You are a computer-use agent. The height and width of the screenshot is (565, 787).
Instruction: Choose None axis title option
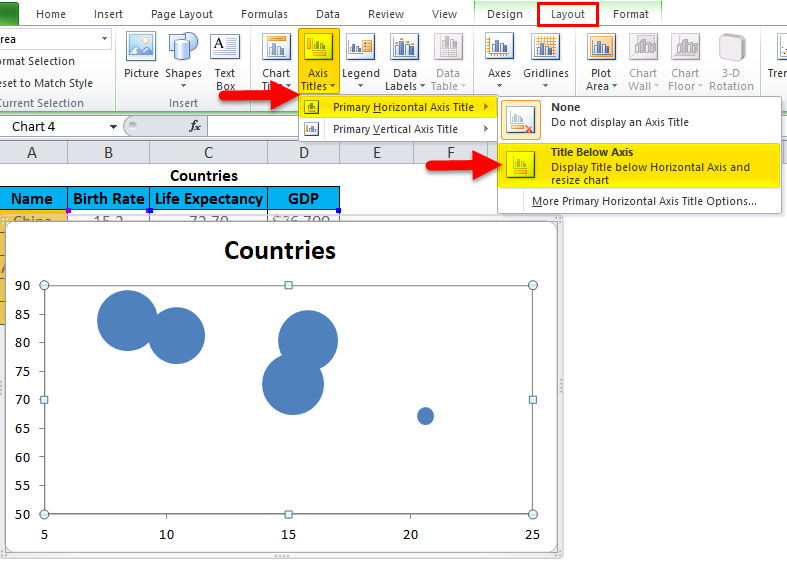(x=639, y=119)
